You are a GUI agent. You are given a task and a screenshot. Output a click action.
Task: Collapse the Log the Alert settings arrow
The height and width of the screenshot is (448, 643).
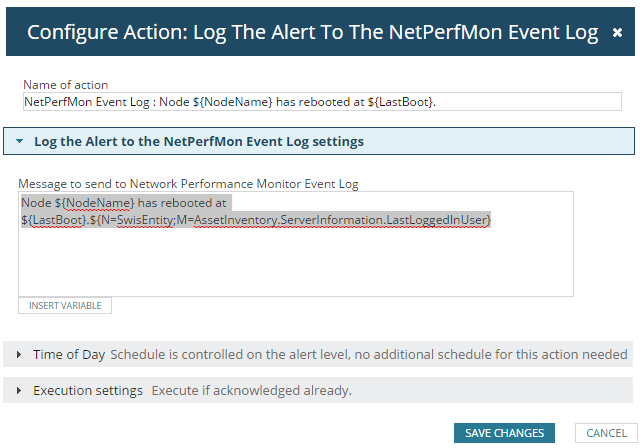19,142
